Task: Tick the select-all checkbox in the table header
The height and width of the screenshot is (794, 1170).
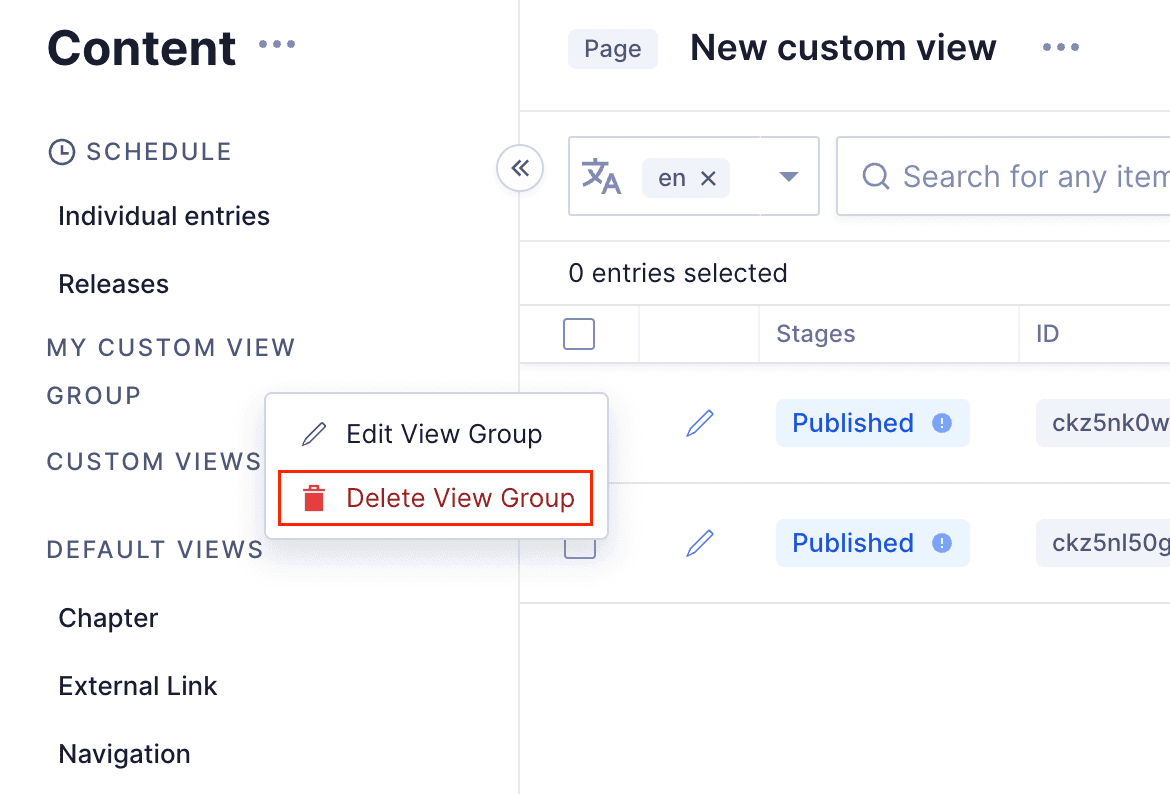Action: click(578, 333)
